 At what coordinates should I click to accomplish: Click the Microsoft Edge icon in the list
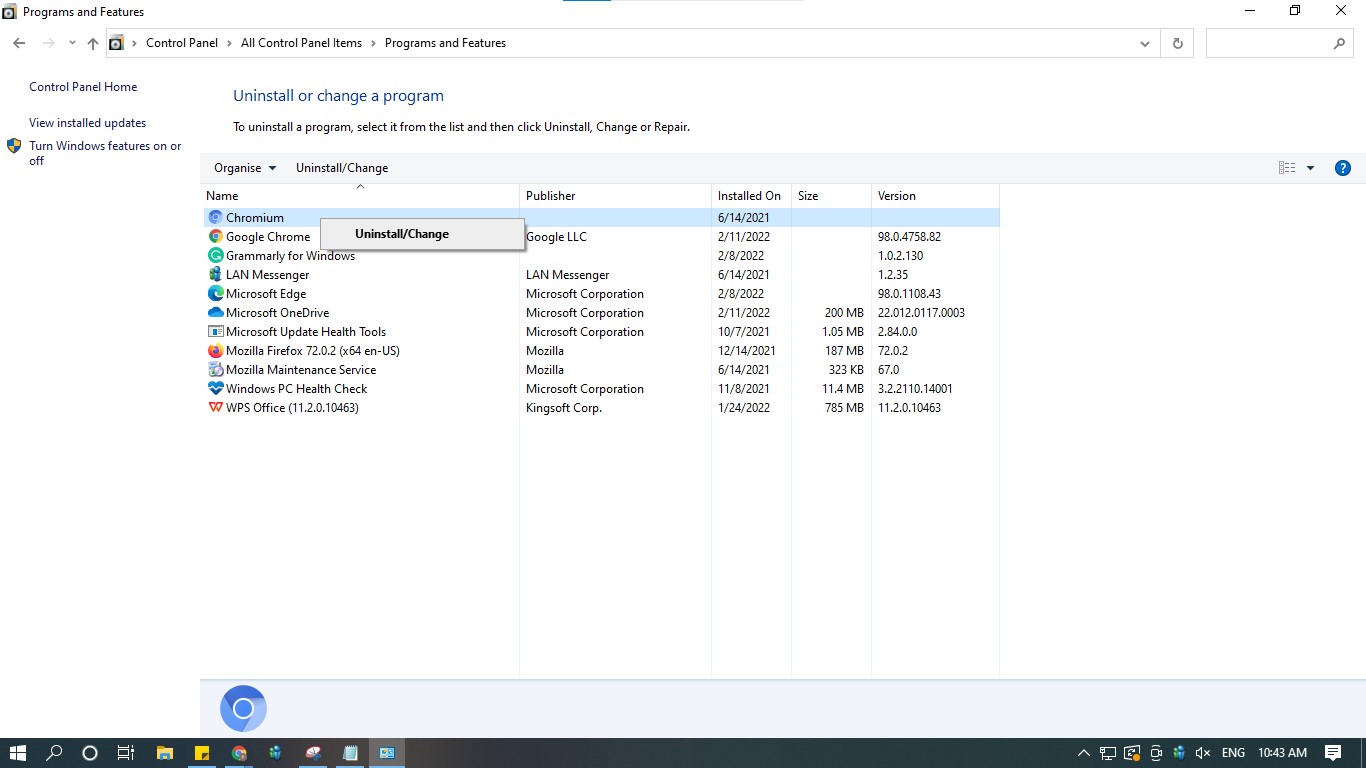[215, 294]
